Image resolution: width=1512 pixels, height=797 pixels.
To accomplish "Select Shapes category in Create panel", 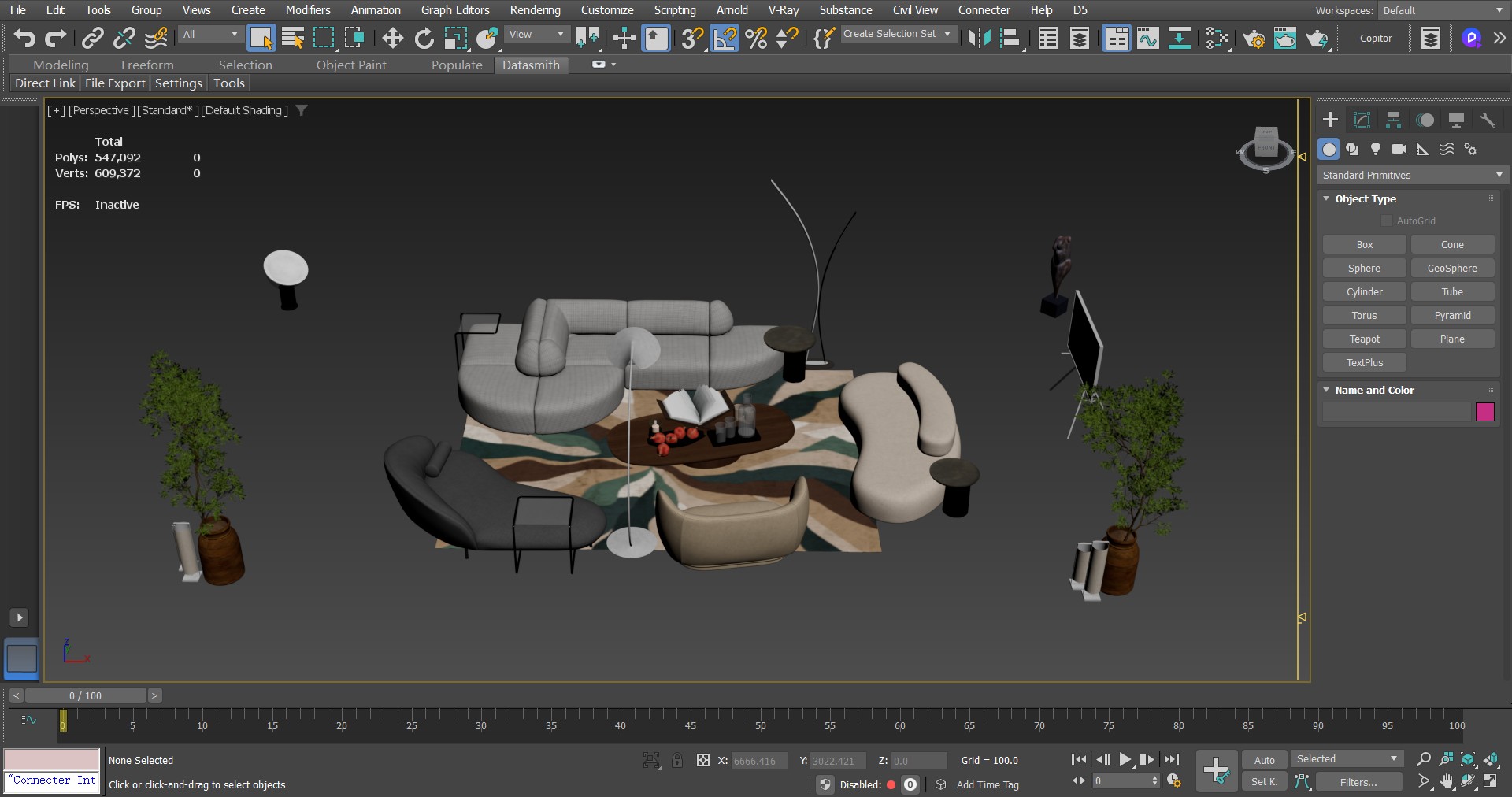I will [x=1352, y=149].
